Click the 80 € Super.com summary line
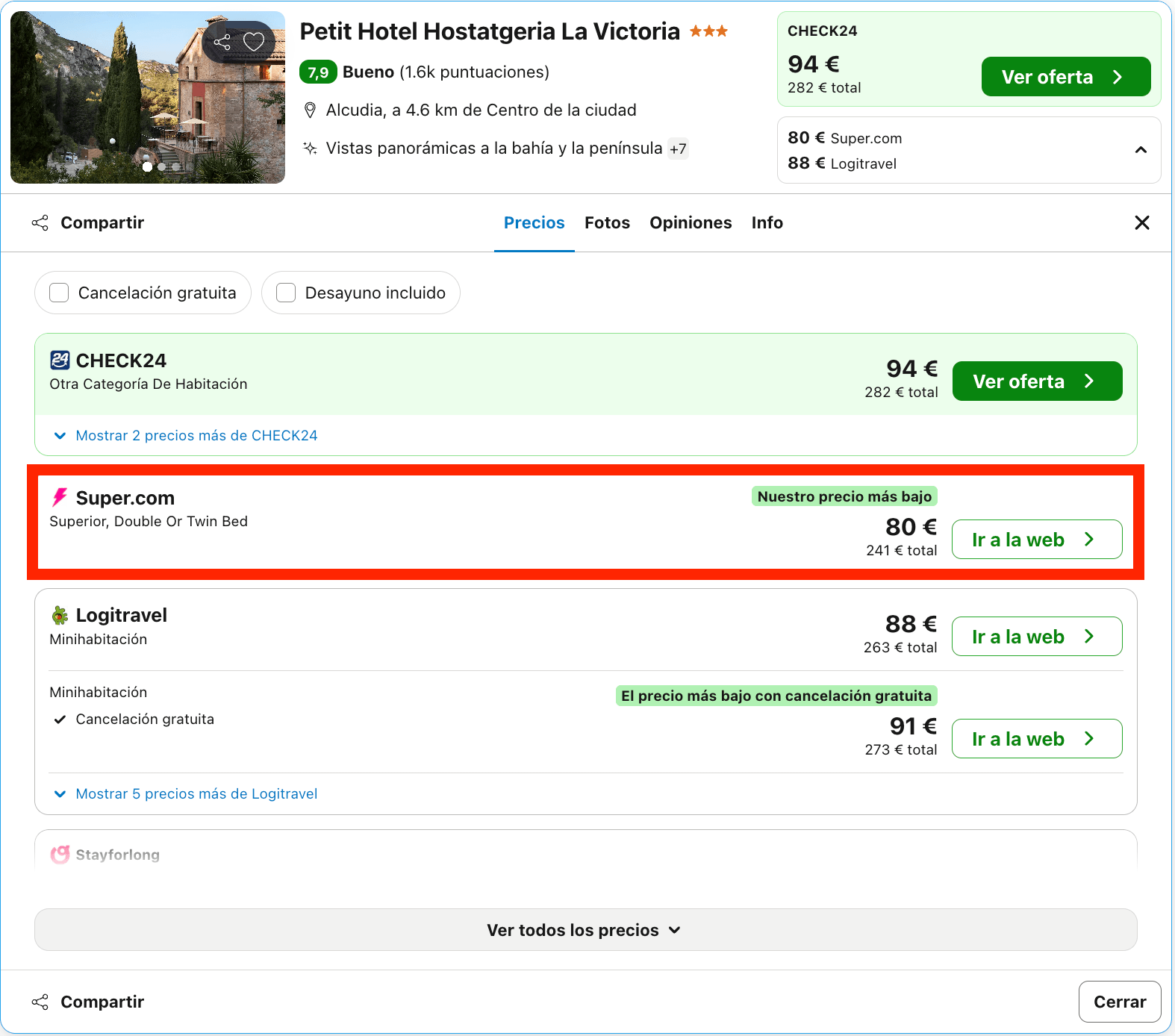This screenshot has height=1036, width=1175. pos(845,138)
